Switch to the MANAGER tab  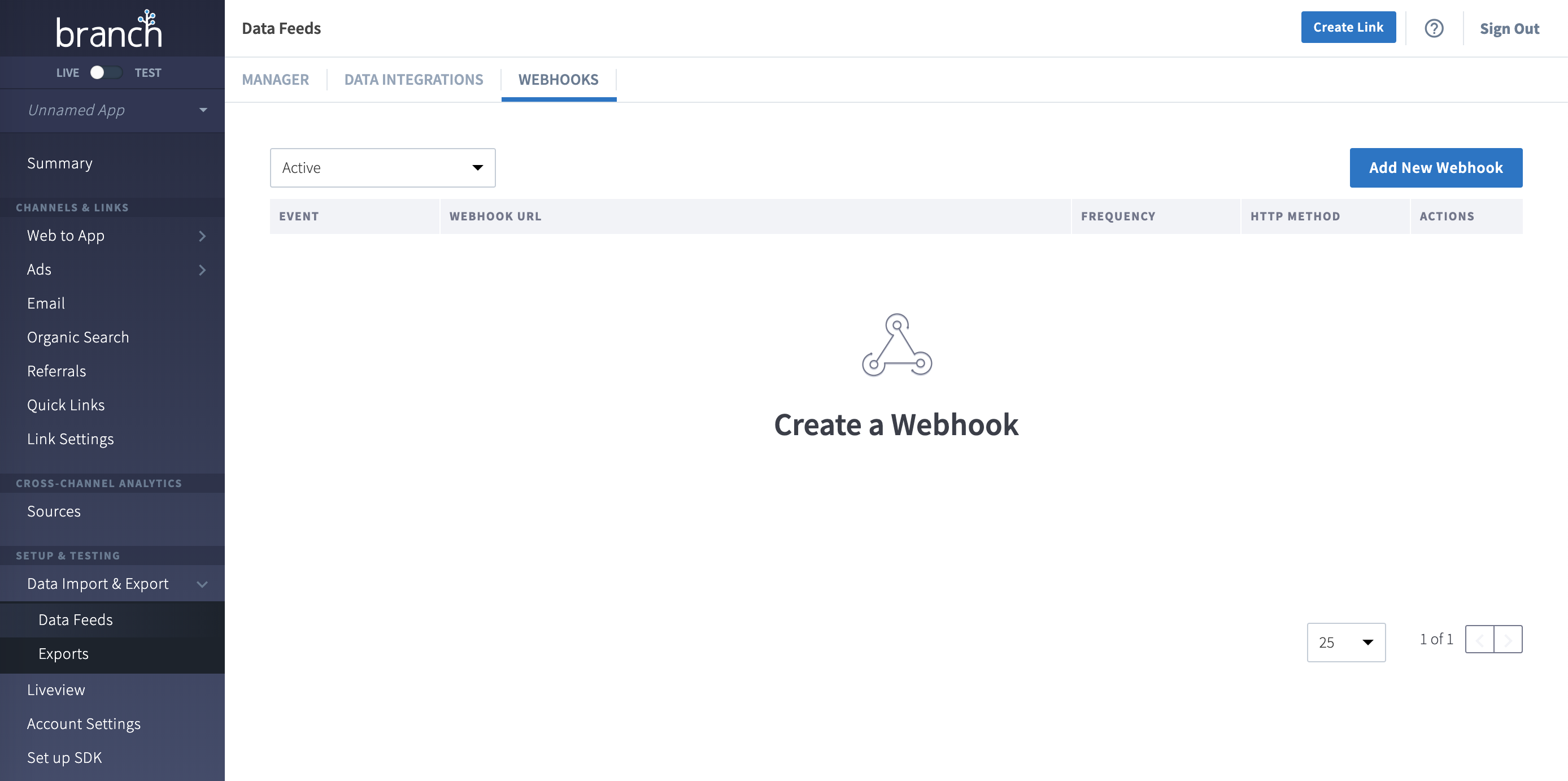[x=275, y=78]
